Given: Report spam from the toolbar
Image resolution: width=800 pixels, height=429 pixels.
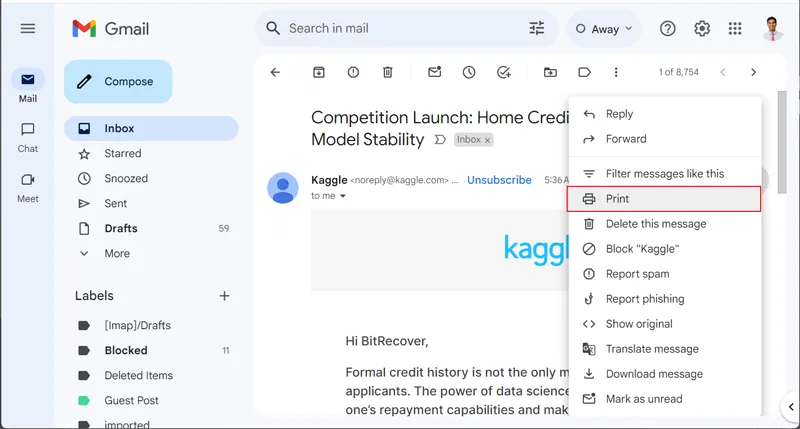Looking at the screenshot, I should 353,72.
